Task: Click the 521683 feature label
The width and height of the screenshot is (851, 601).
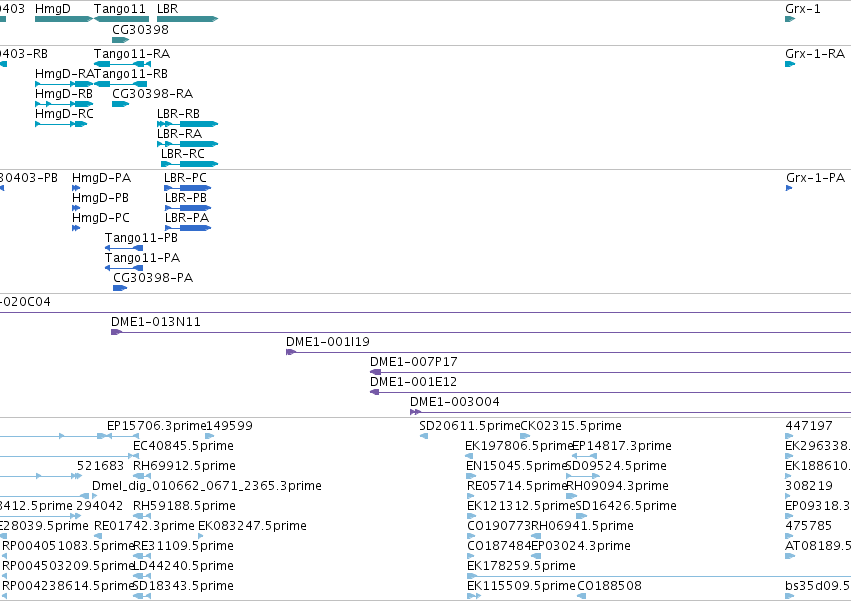Action: coord(100,466)
